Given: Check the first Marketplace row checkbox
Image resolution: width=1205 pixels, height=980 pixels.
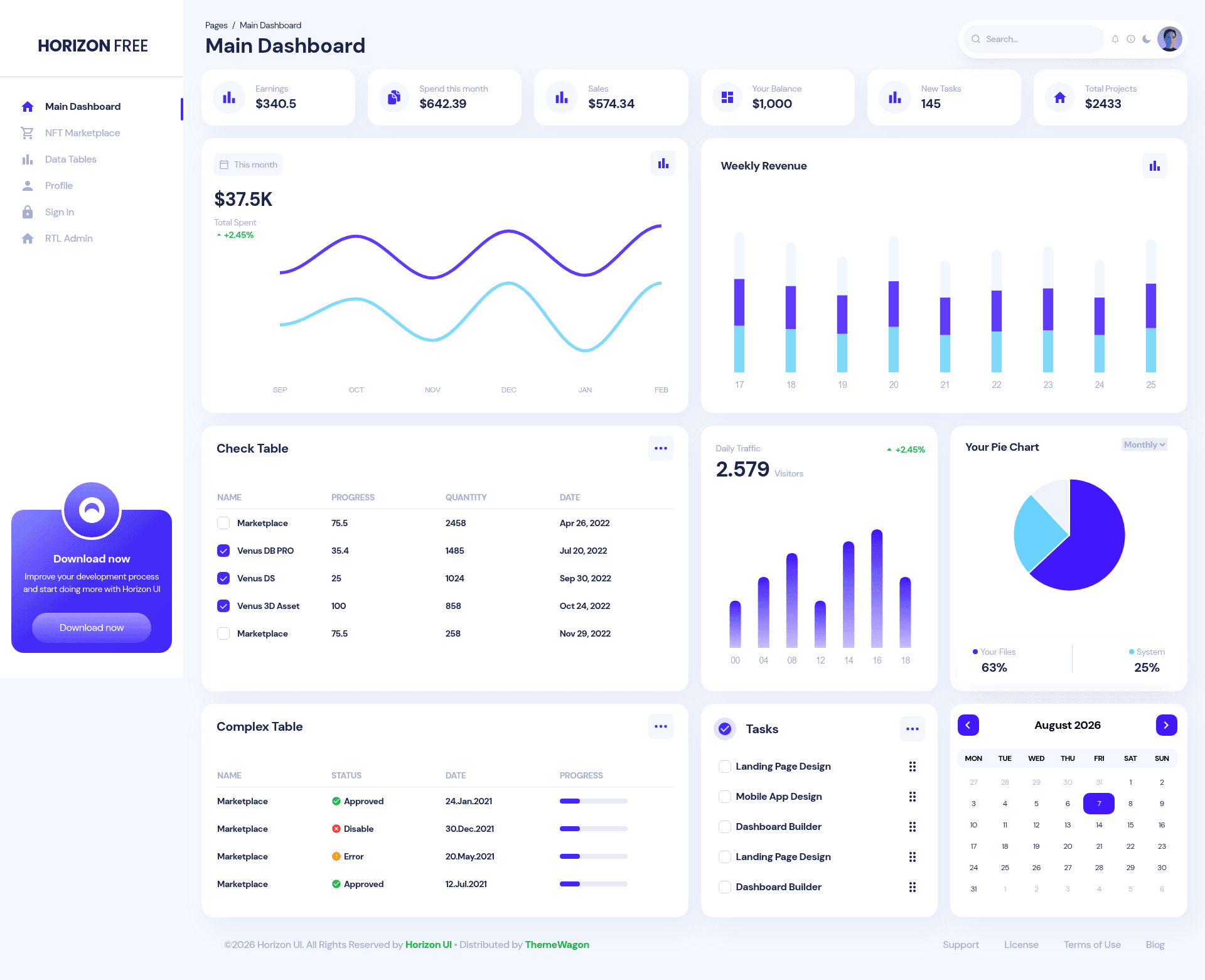Looking at the screenshot, I should [x=223, y=523].
